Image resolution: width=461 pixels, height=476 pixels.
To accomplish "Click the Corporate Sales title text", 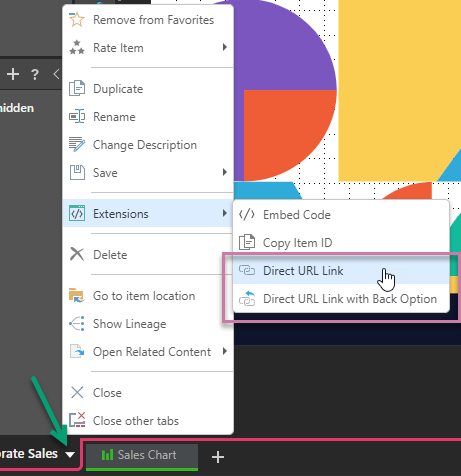I will point(29,454).
